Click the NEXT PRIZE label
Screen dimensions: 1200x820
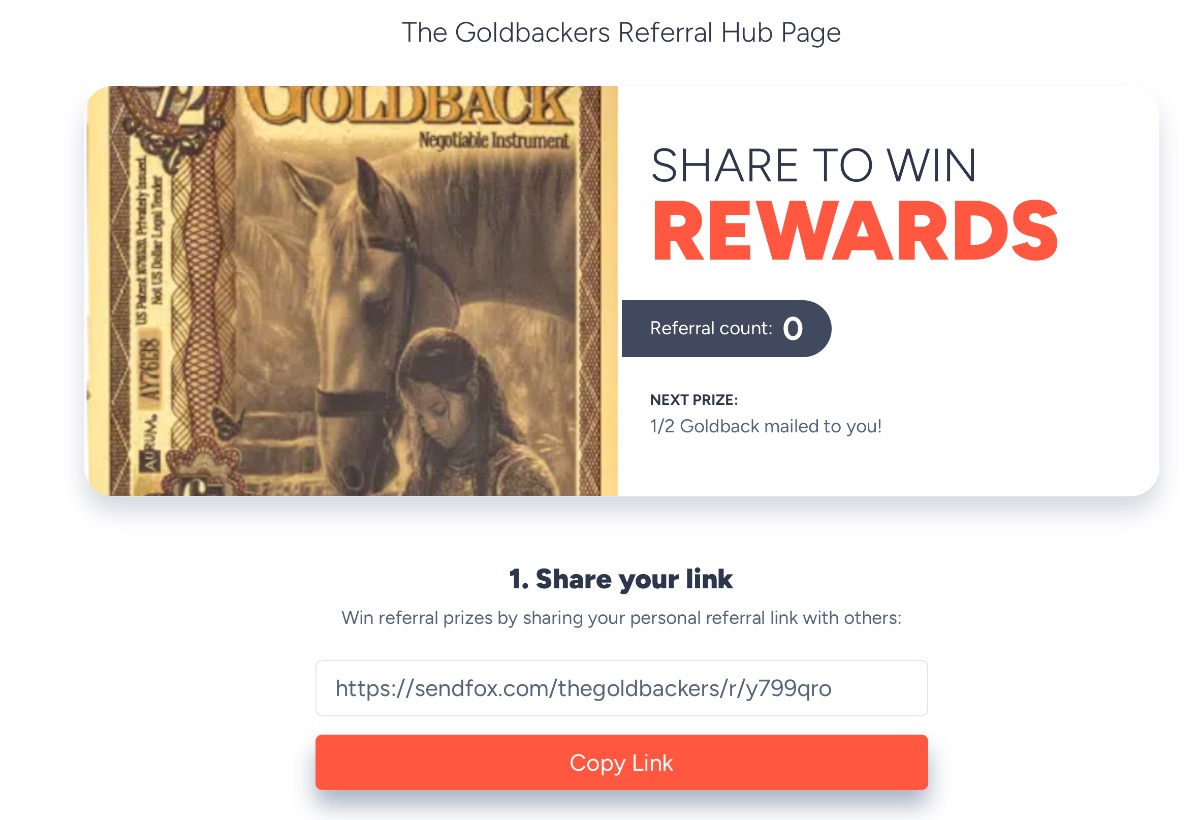point(694,400)
